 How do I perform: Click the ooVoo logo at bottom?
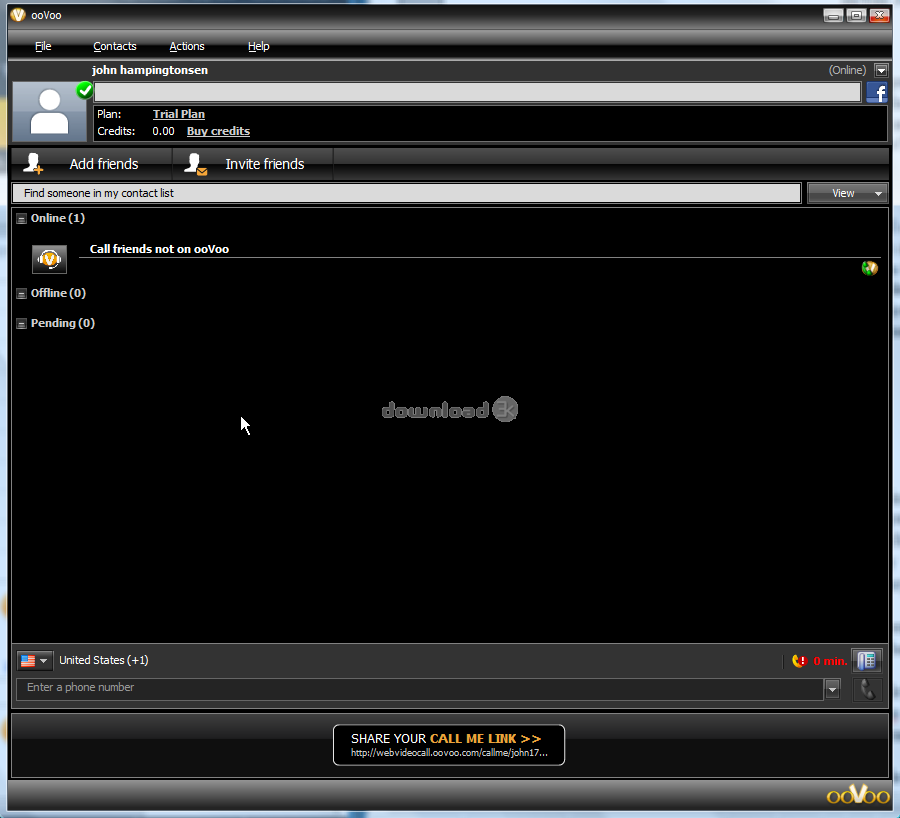click(858, 795)
